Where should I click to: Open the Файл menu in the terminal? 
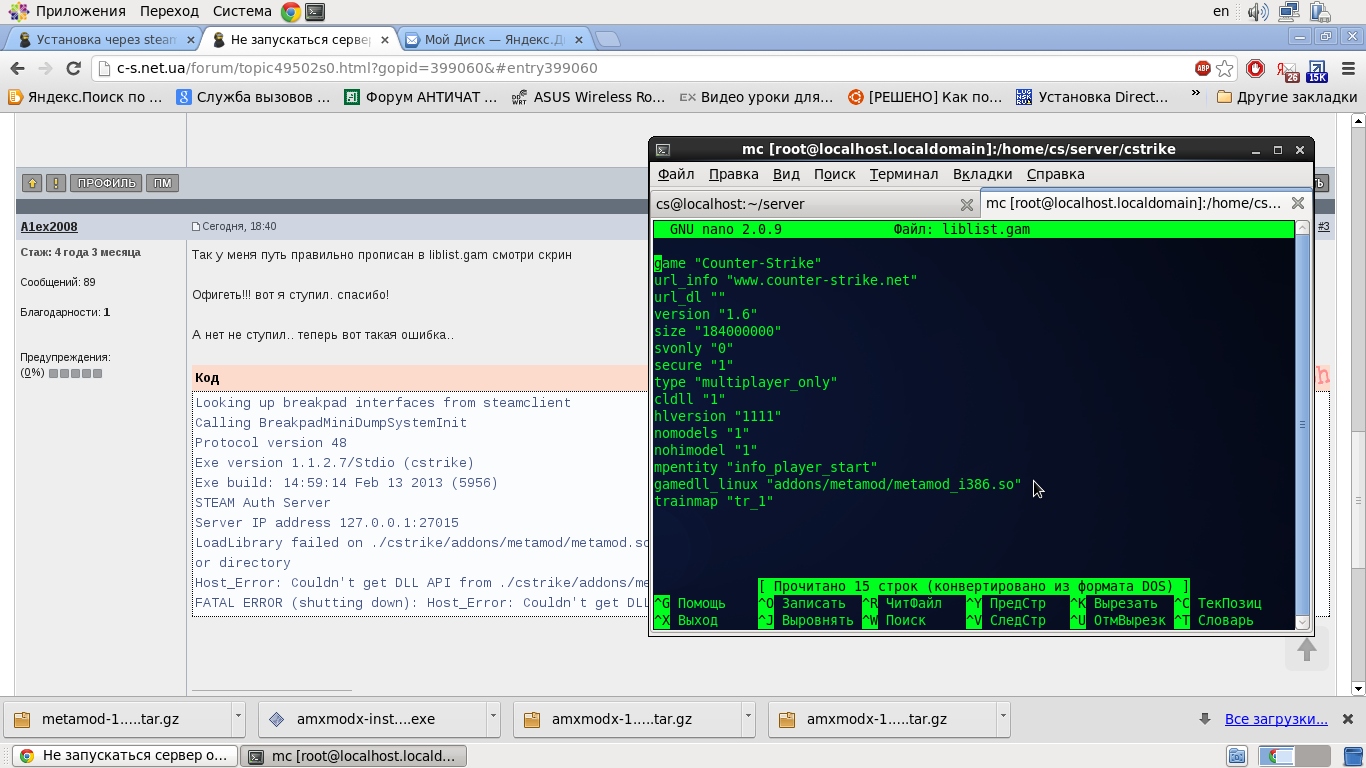tap(676, 174)
